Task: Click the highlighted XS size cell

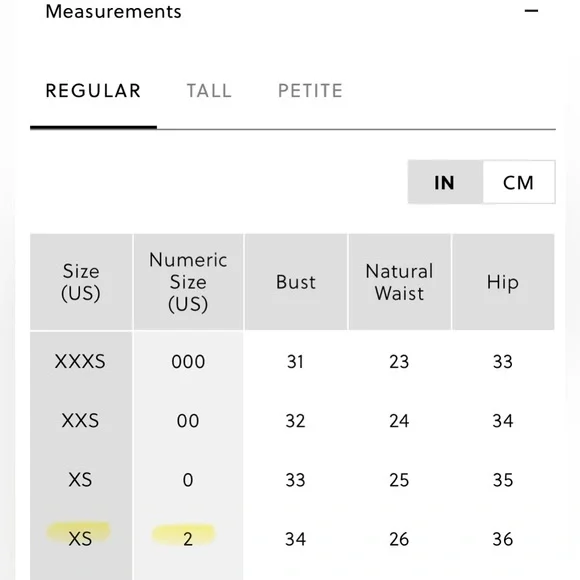Action: [80, 539]
